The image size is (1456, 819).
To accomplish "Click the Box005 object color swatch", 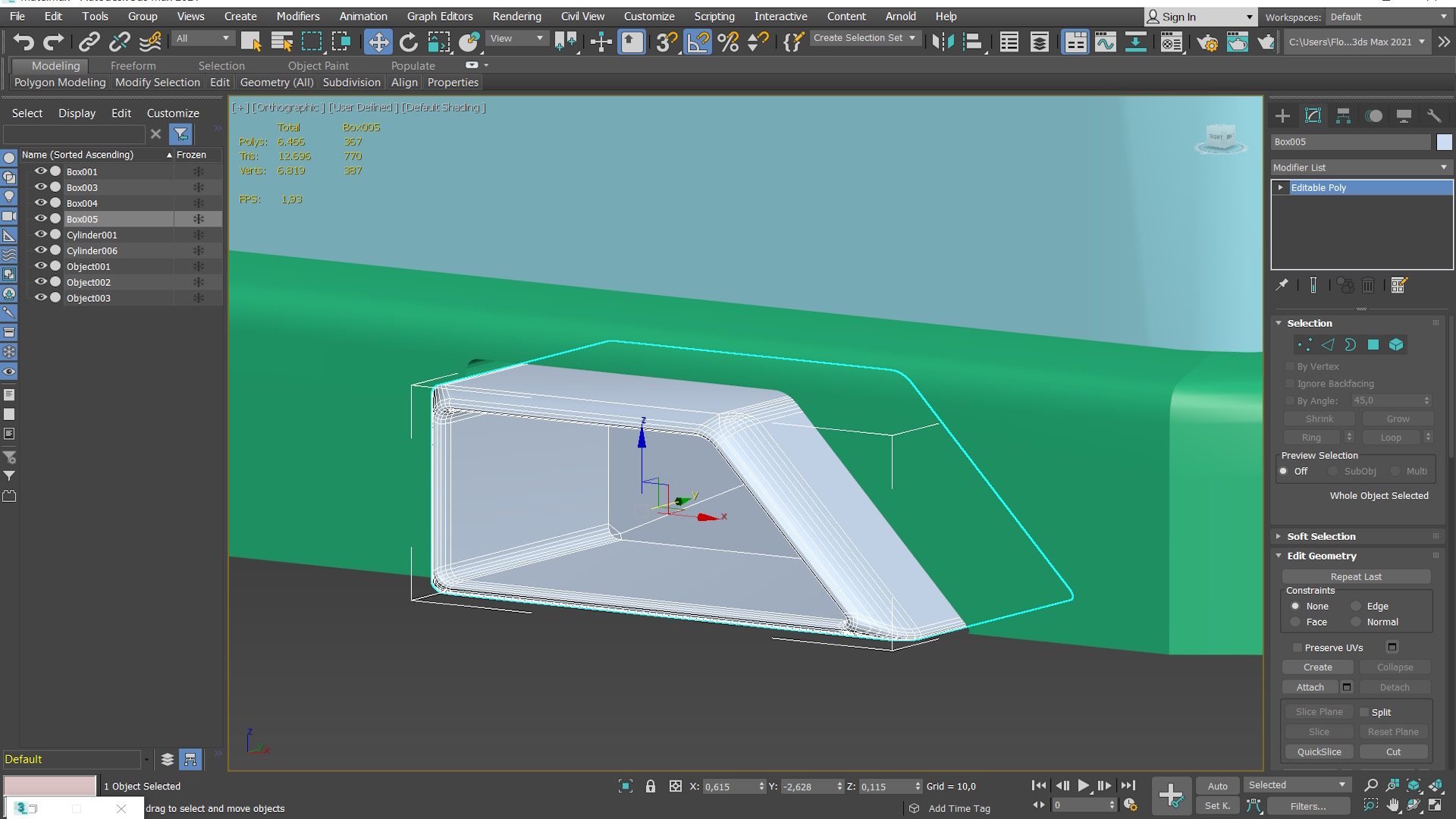I will (1444, 142).
